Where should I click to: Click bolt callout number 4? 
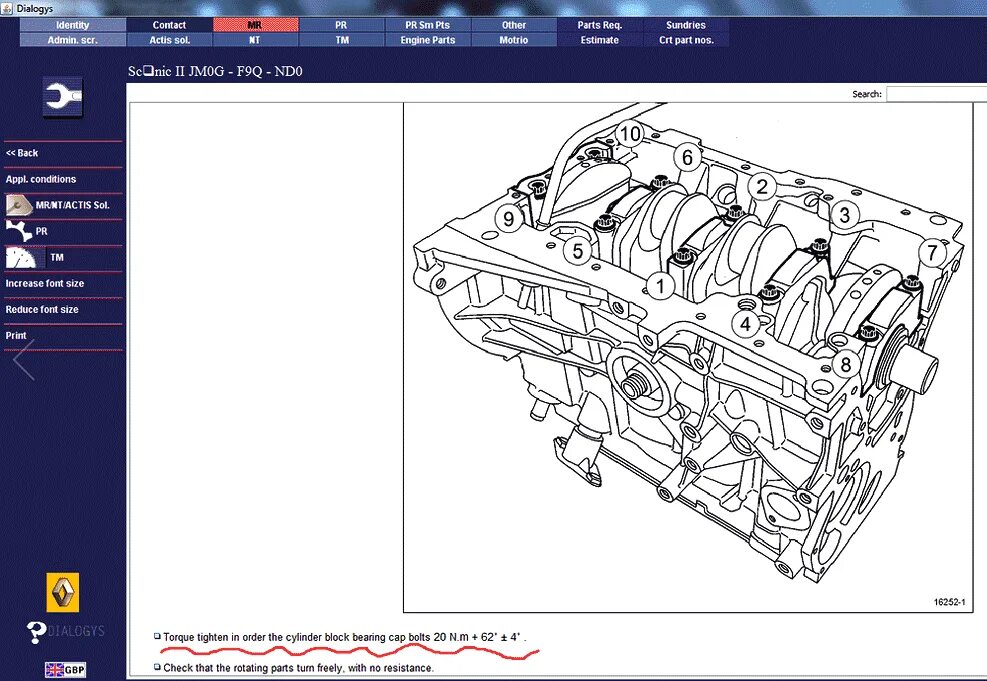(x=746, y=324)
